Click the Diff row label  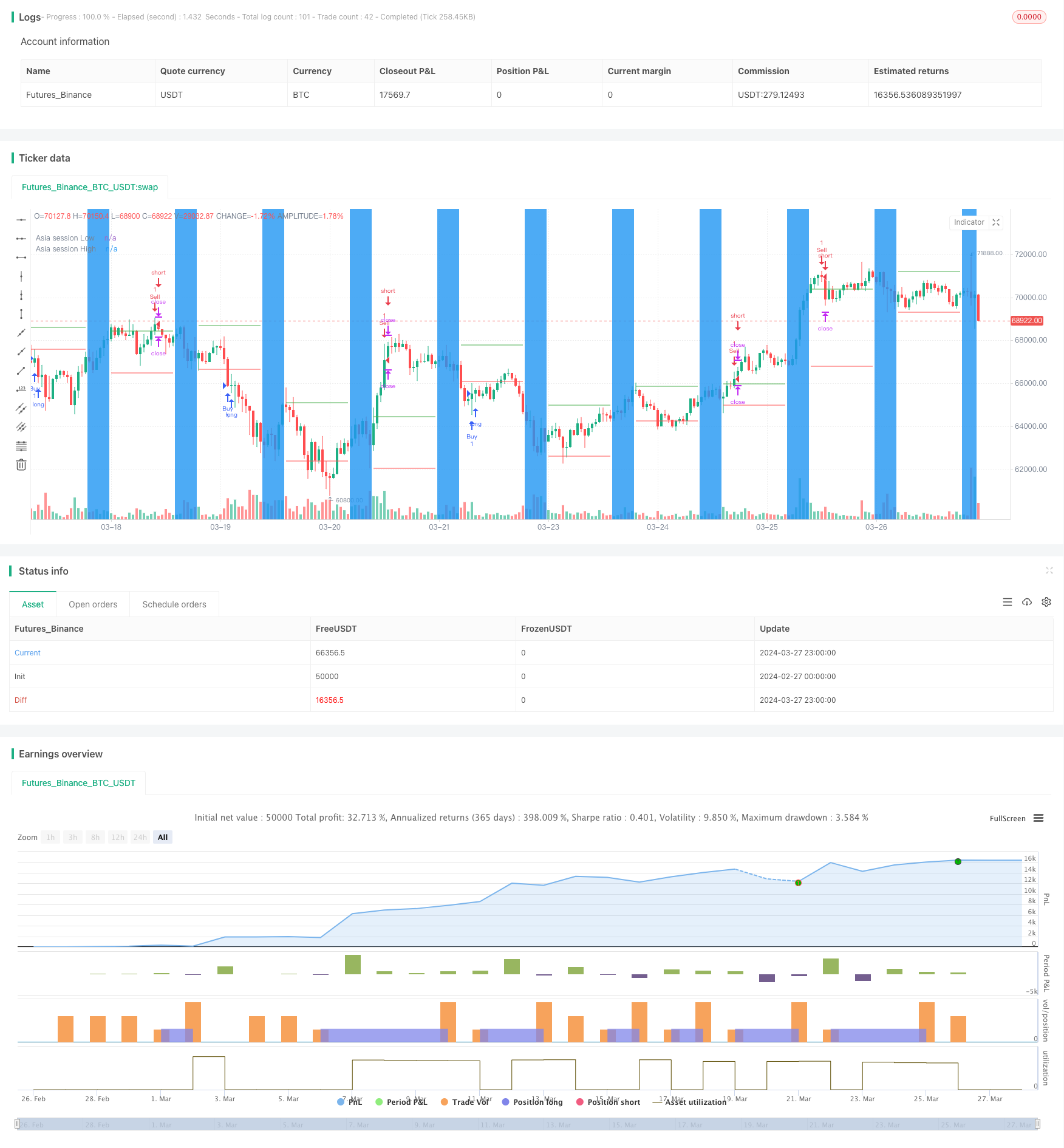21,700
